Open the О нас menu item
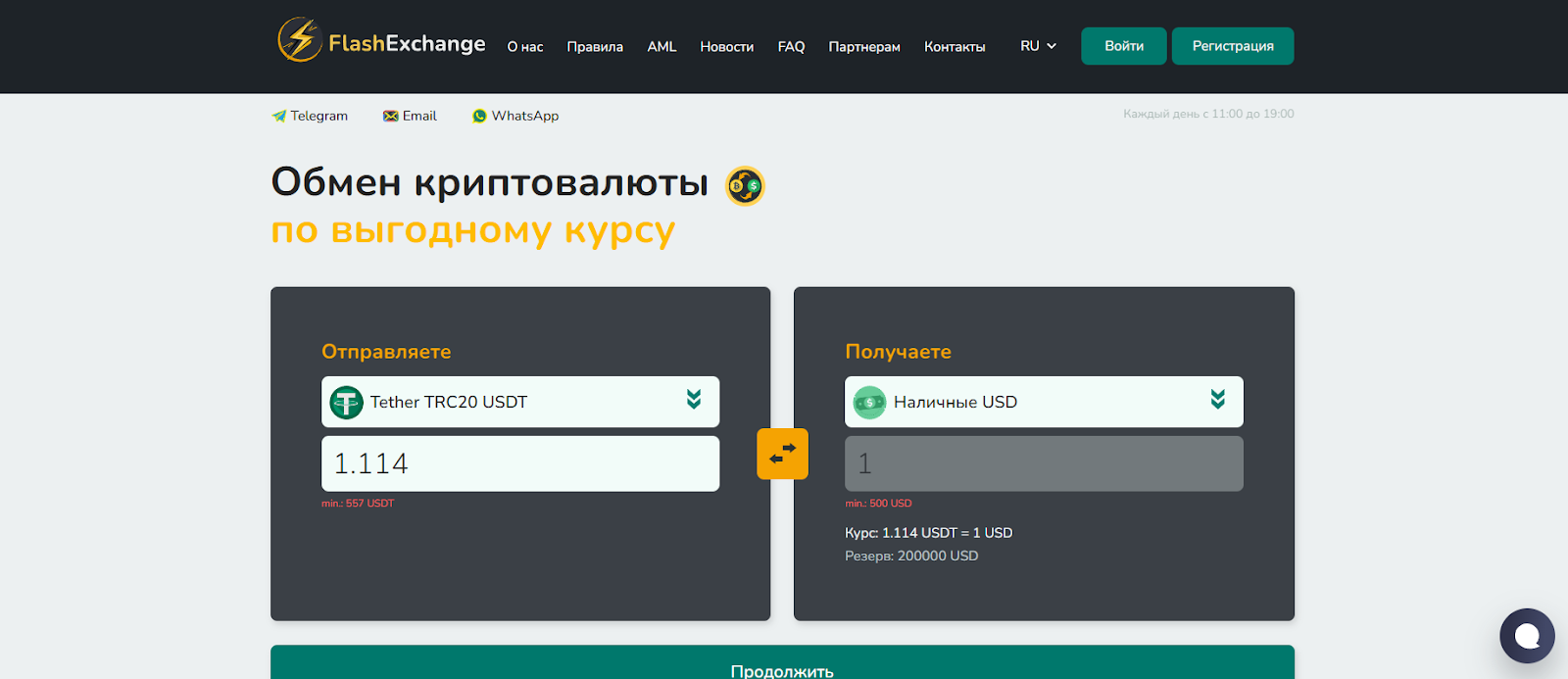This screenshot has height=679, width=1568. coord(525,46)
